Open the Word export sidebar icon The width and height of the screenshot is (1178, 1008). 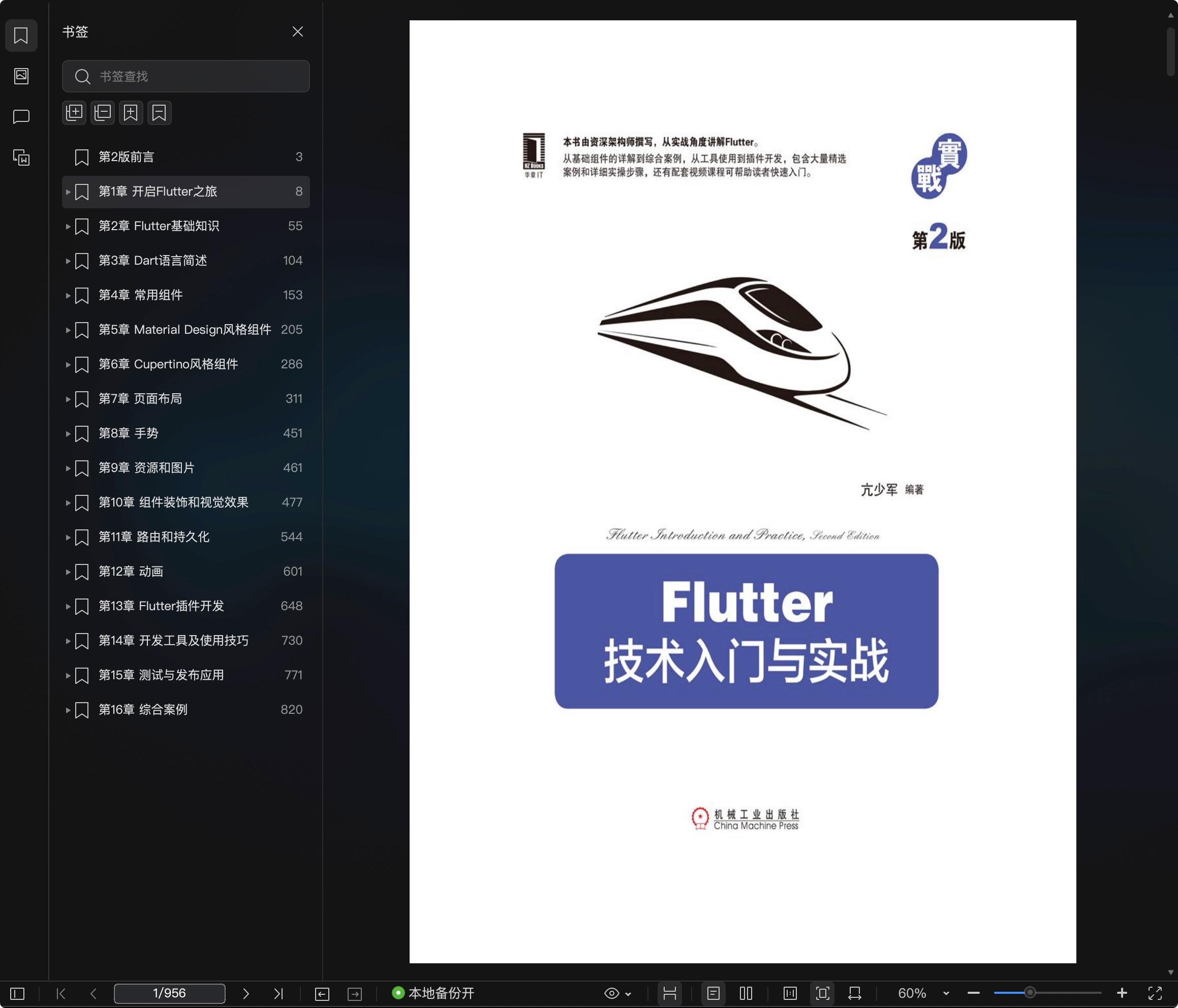point(21,157)
